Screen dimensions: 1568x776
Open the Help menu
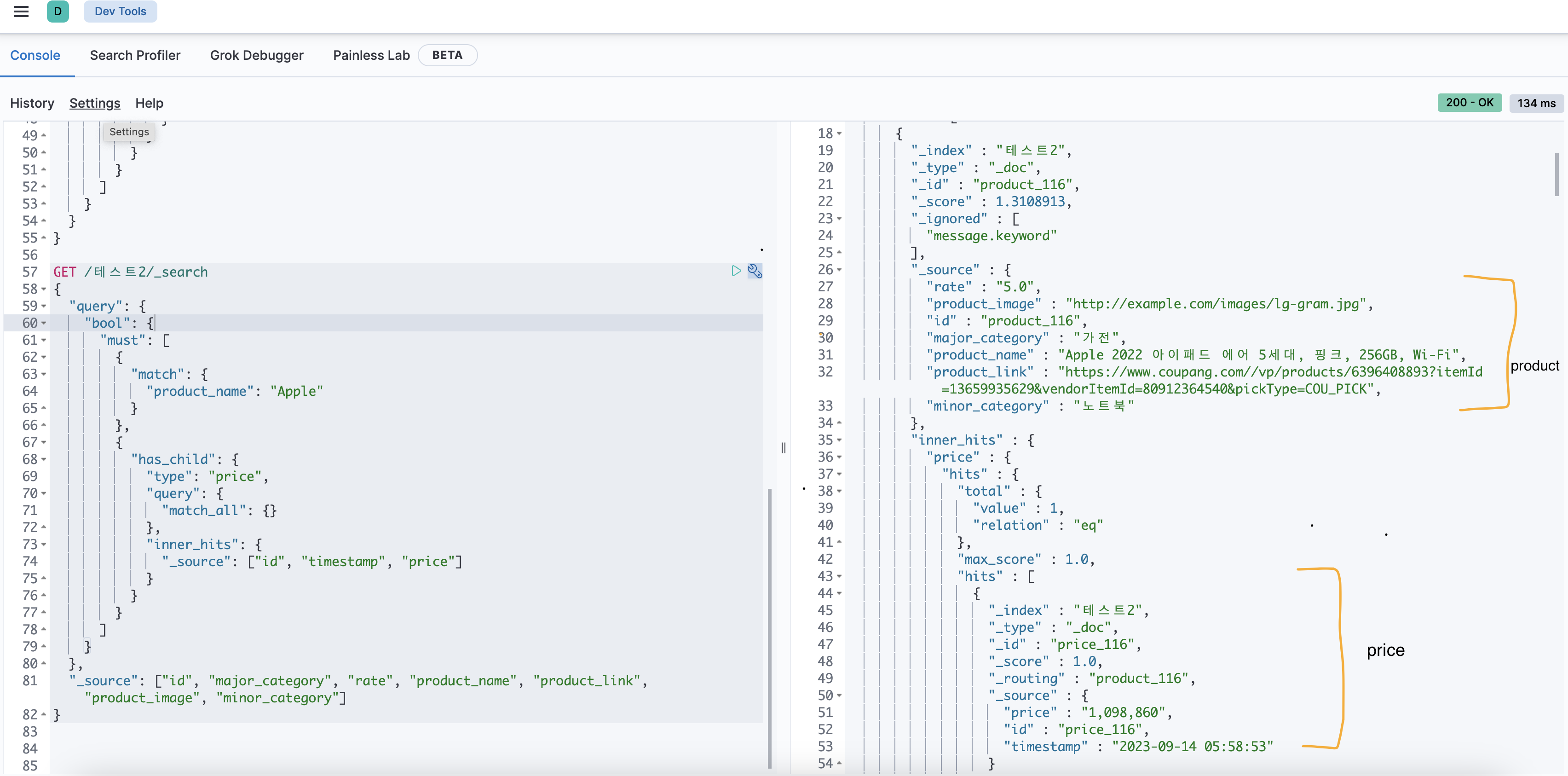[x=149, y=104]
